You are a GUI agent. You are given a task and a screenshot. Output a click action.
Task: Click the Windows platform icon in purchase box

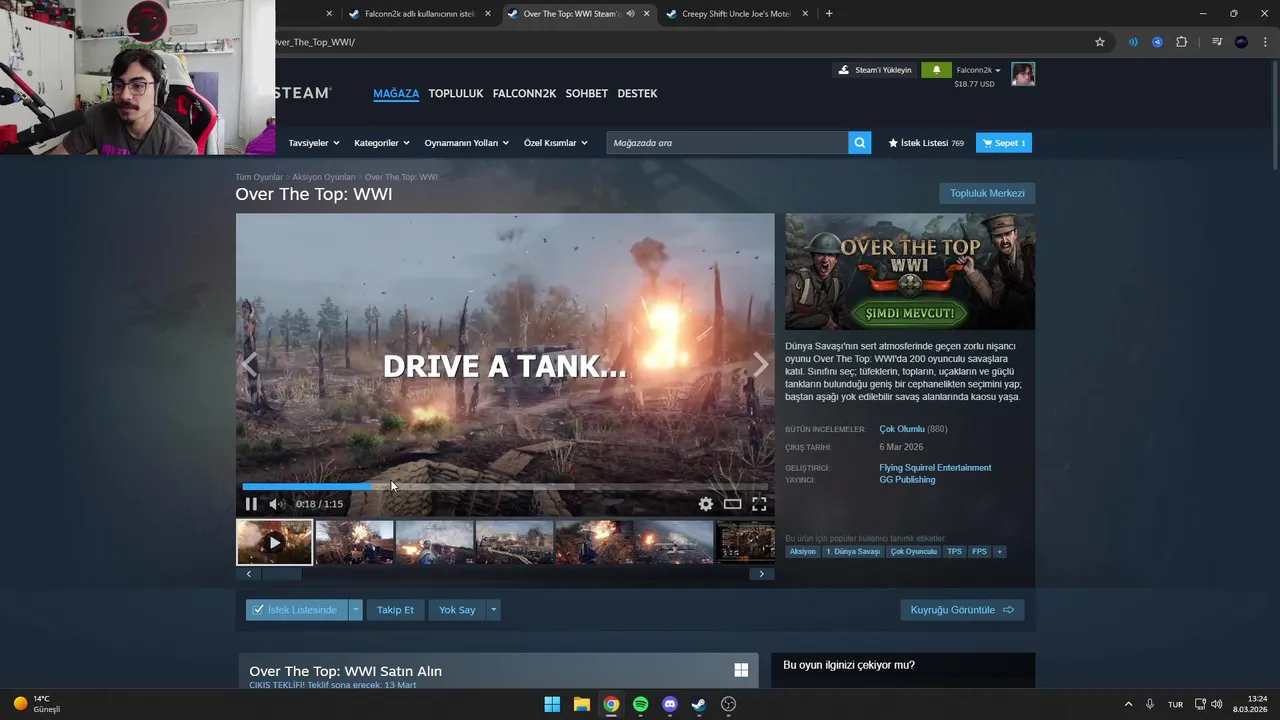click(x=741, y=670)
